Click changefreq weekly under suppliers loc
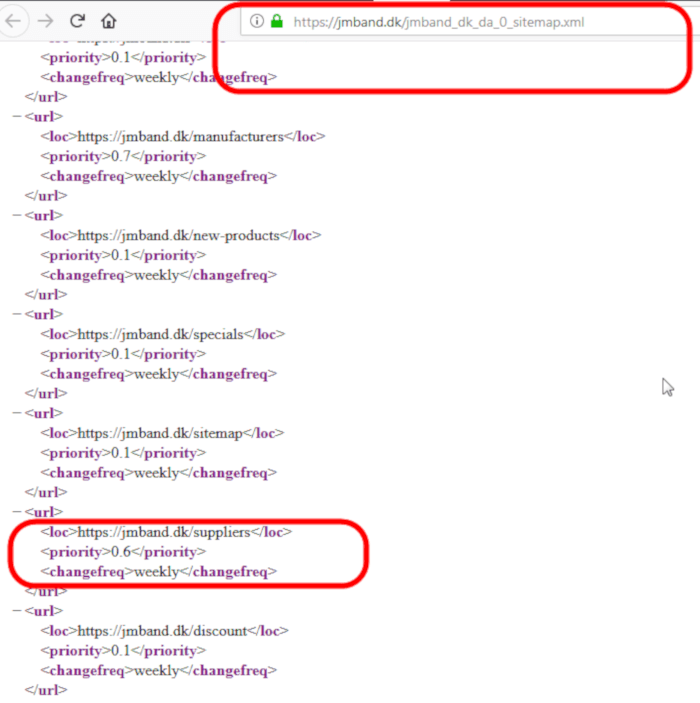The image size is (700, 703). [x=159, y=572]
